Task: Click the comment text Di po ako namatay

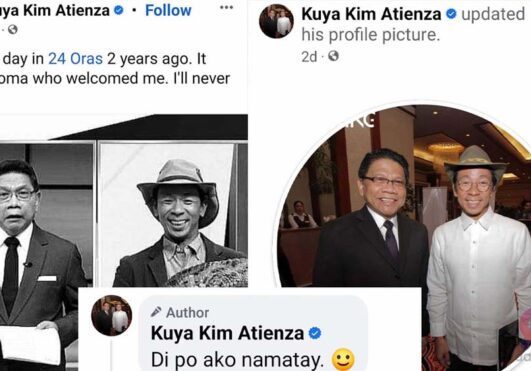Action: coord(237,360)
